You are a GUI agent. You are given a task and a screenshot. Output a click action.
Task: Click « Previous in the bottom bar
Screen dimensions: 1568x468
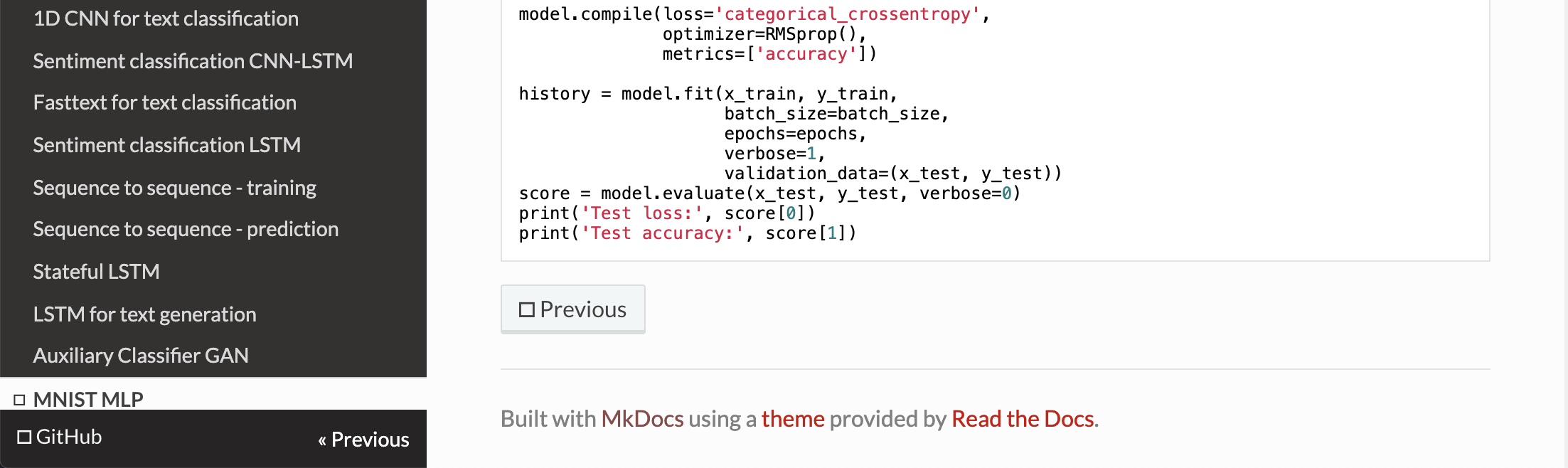(364, 440)
